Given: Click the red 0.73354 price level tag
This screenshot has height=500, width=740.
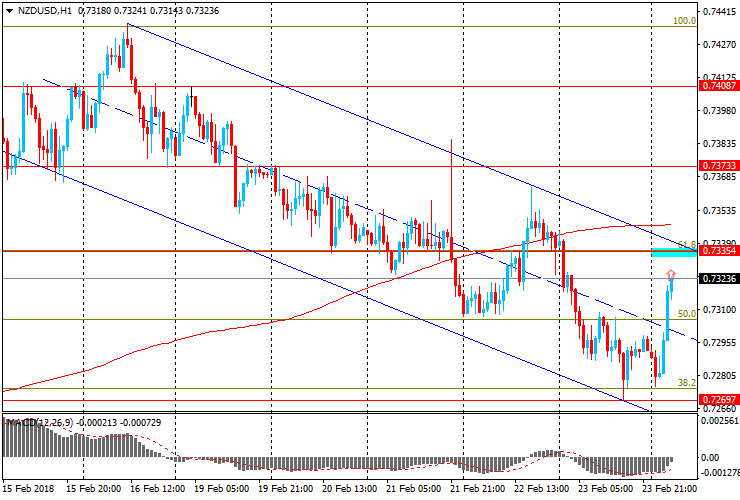Looking at the screenshot, I should pyautogui.click(x=719, y=251).
